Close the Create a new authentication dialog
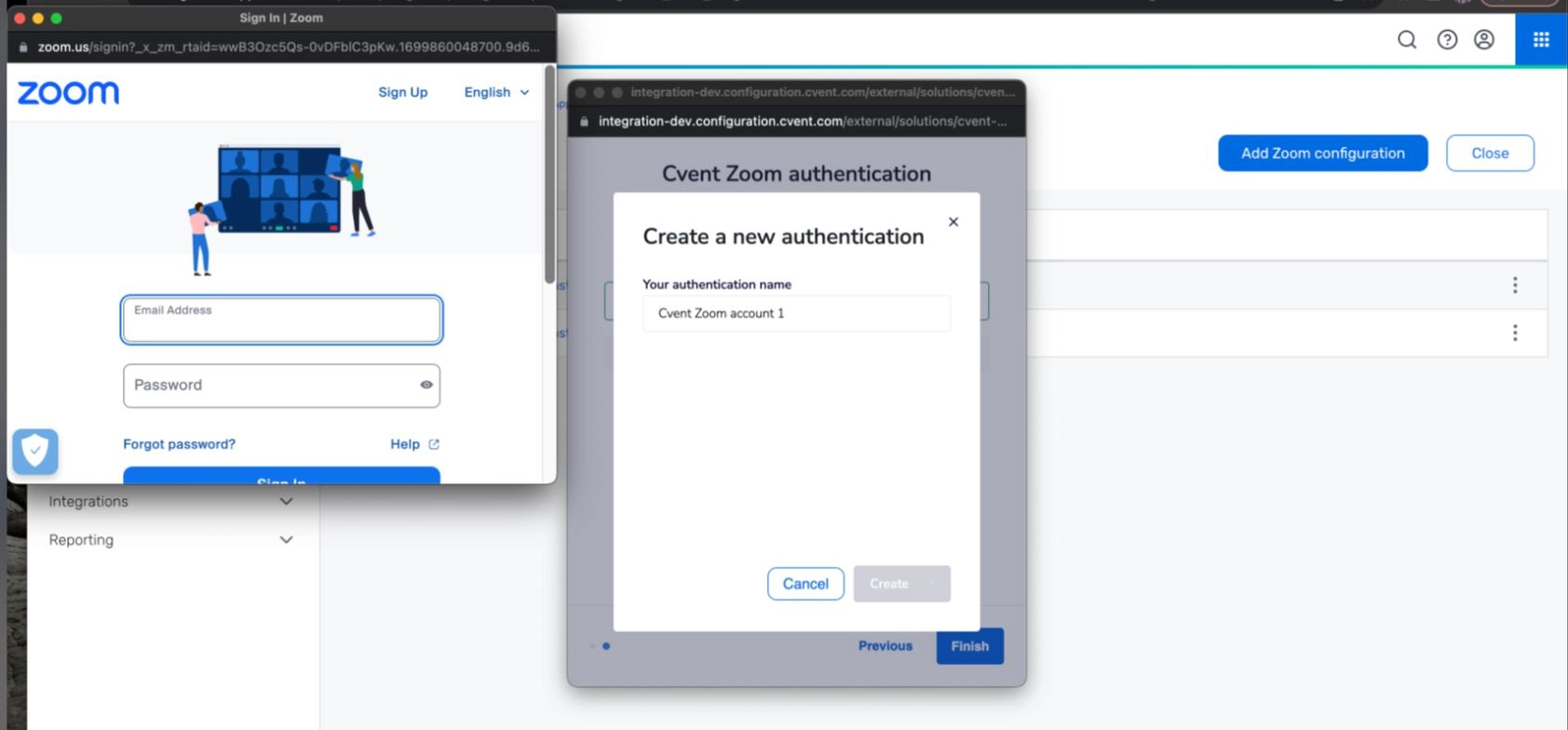This screenshot has height=730, width=1568. click(x=953, y=222)
